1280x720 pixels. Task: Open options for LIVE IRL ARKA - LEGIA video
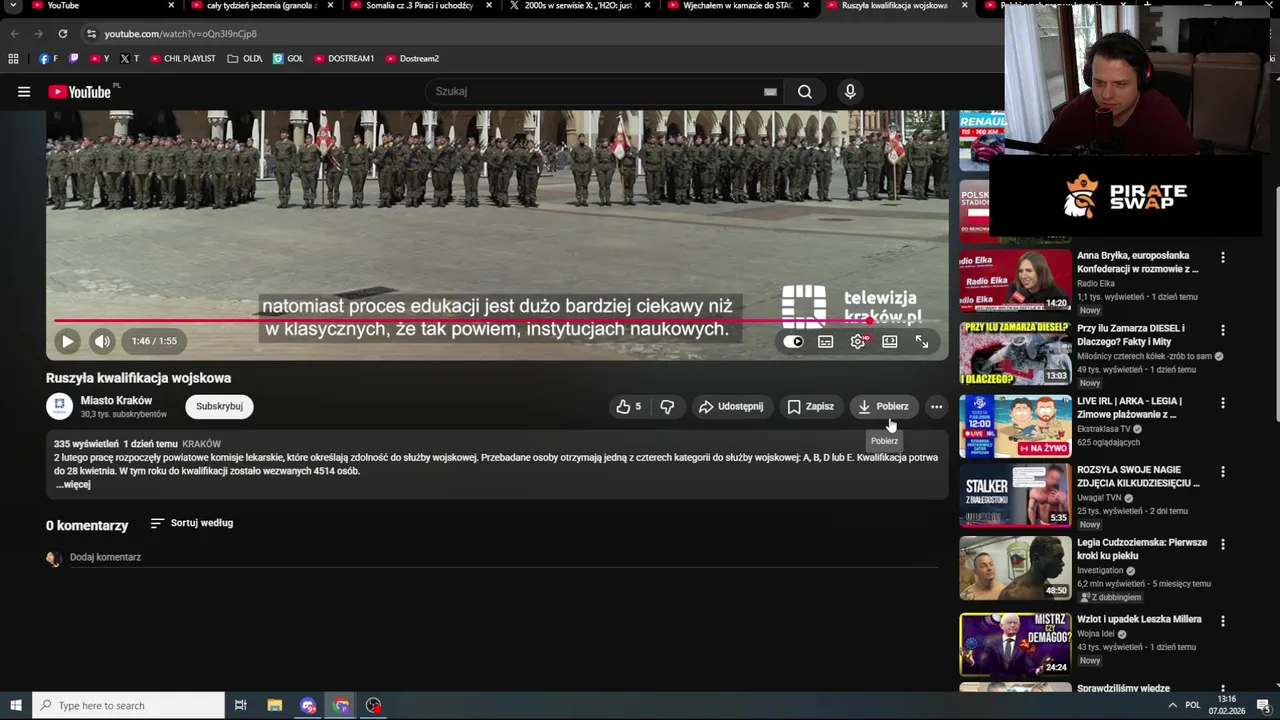point(1222,403)
